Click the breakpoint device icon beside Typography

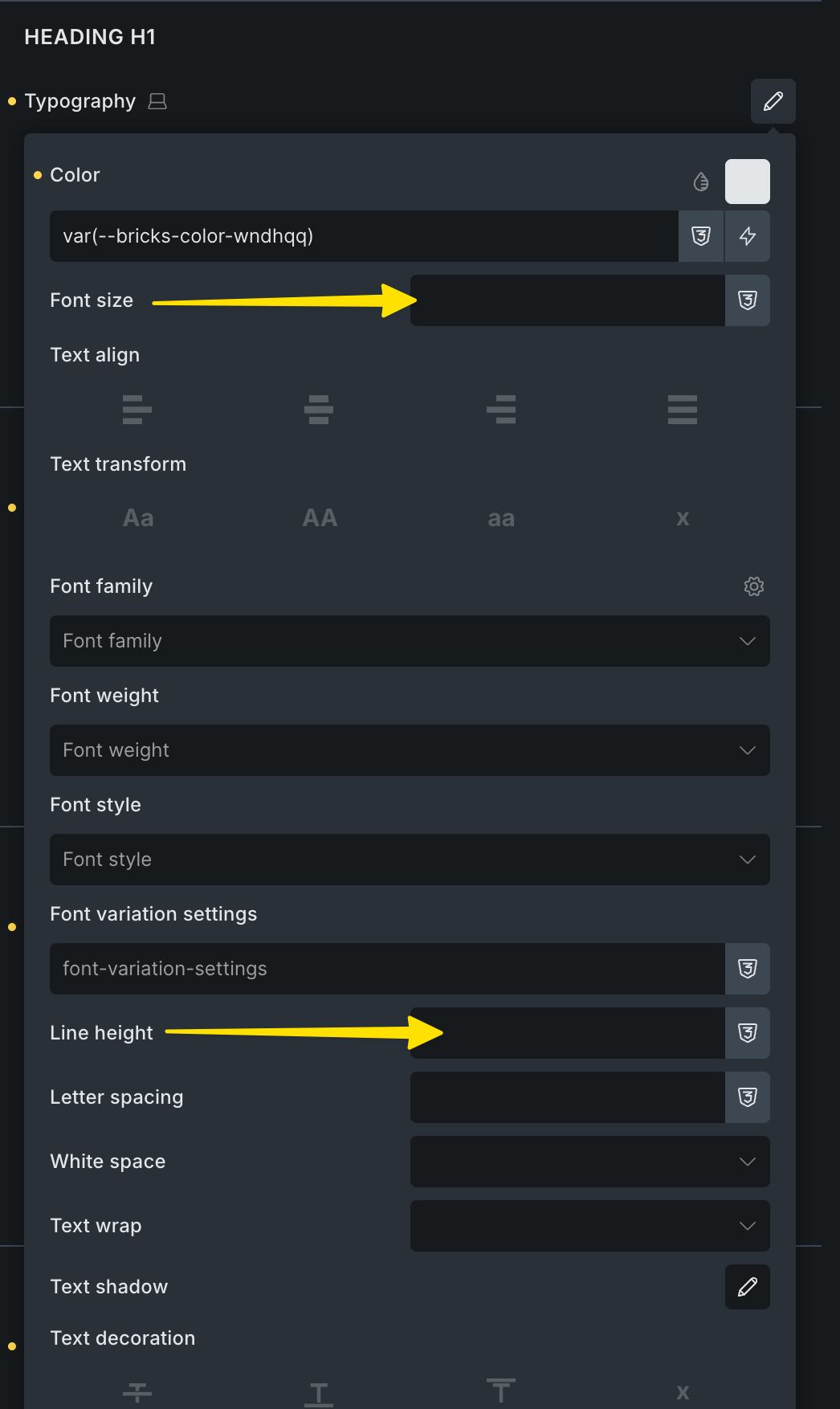157,101
